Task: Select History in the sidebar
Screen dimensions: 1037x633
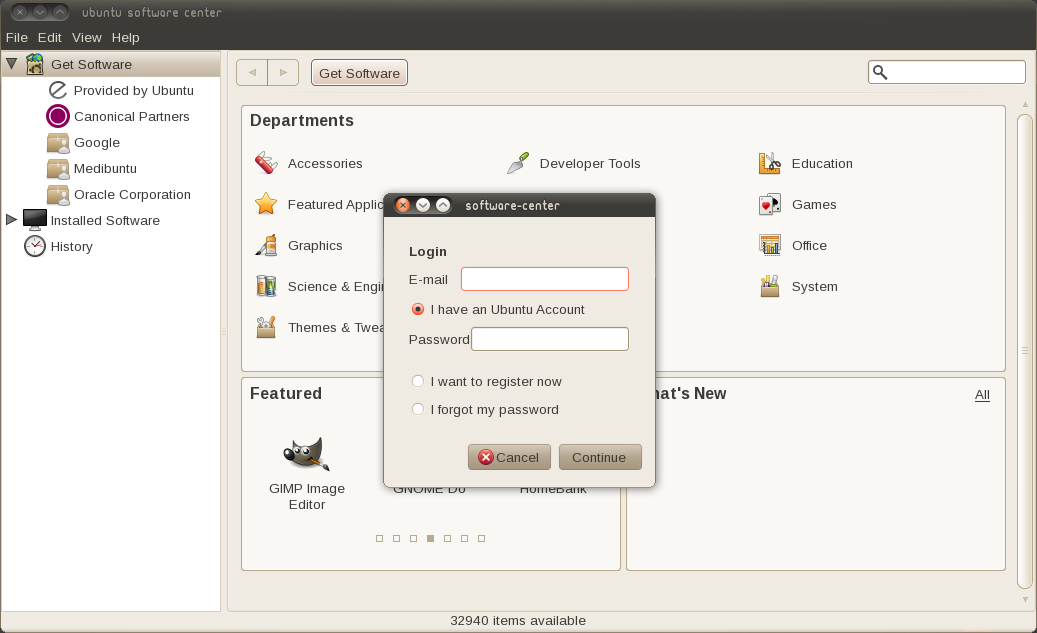Action: [71, 247]
